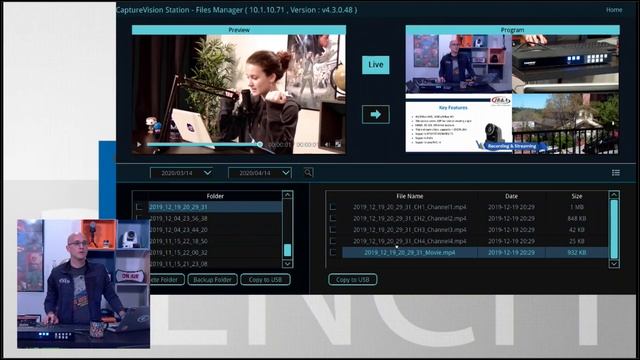Screen dimensions: 640x360
Task: Click the Program top-left presenter quadrant
Action: coord(458,64)
